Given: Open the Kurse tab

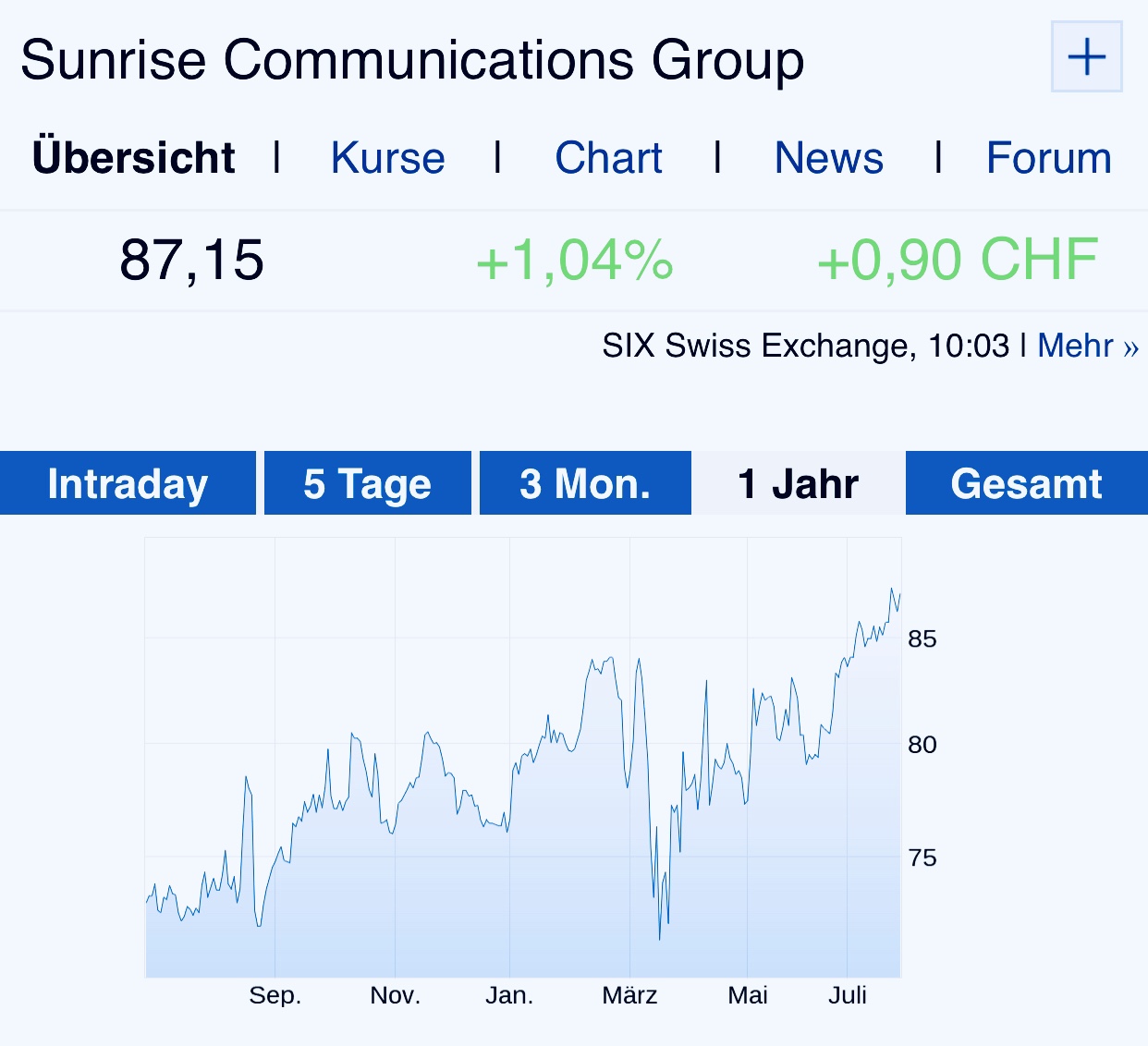Looking at the screenshot, I should (388, 158).
